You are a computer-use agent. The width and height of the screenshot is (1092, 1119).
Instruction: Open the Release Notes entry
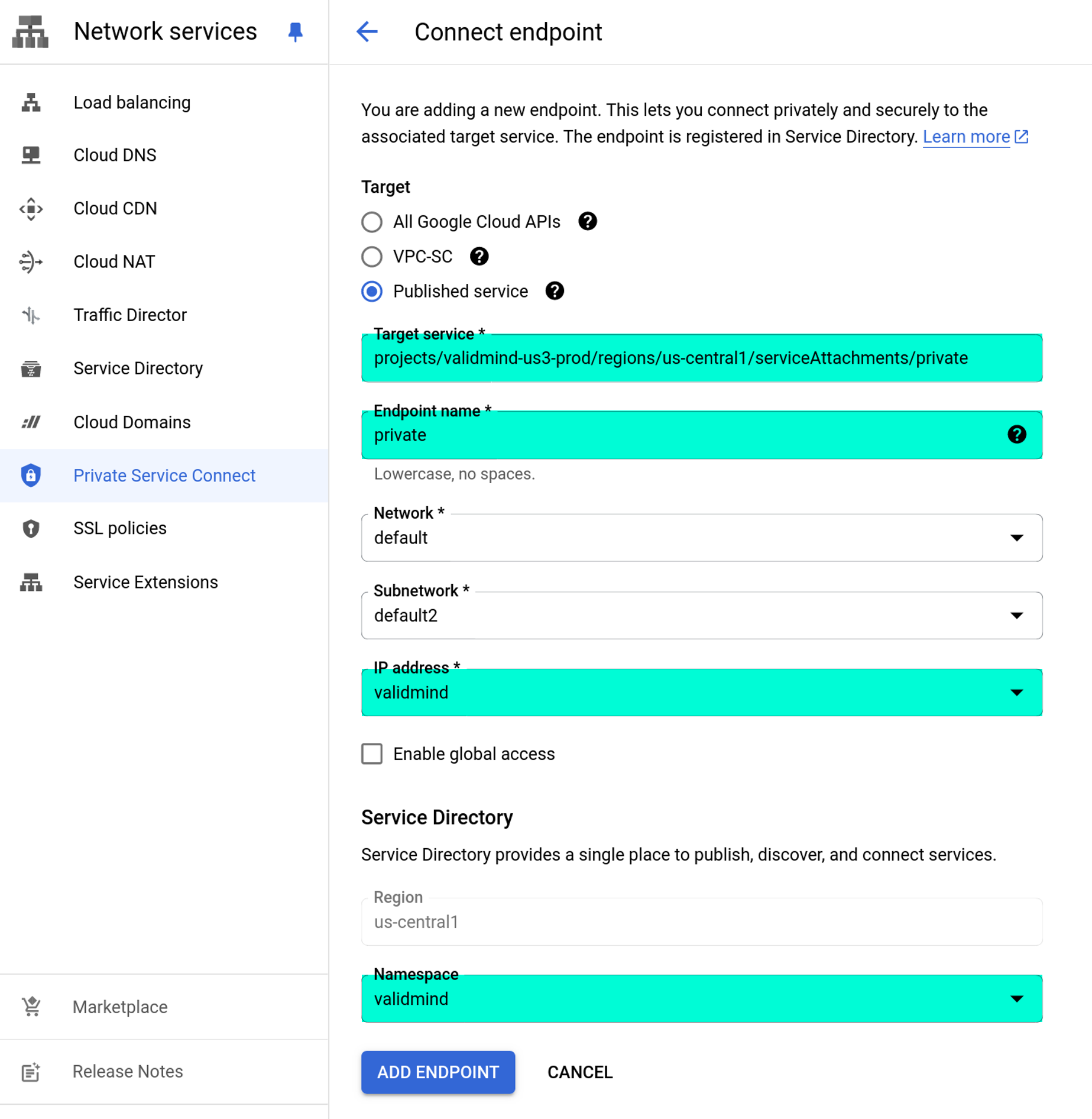127,1071
